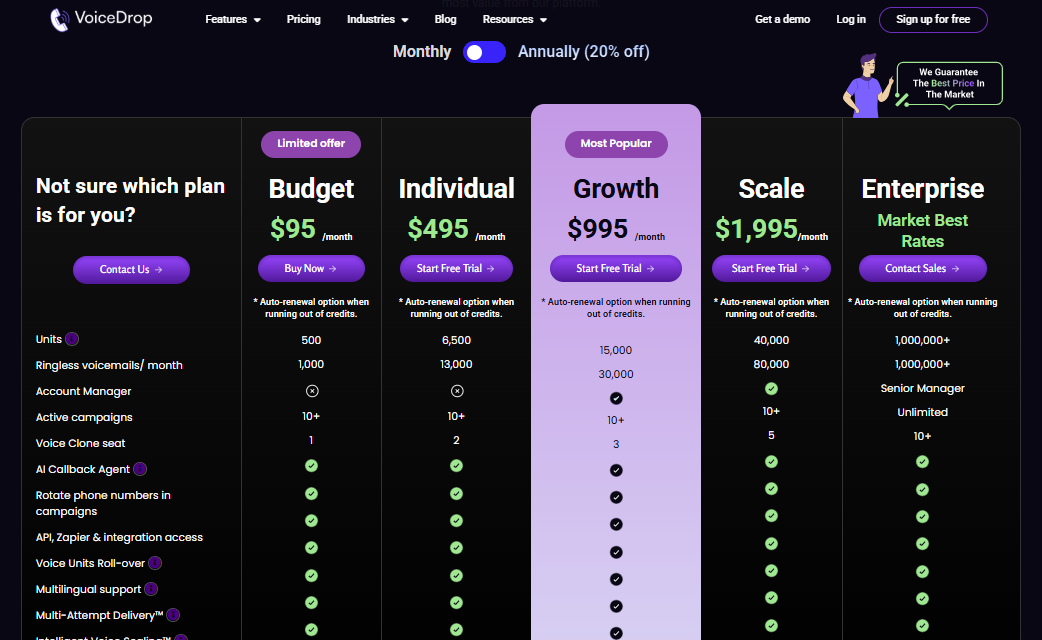
Task: Expand the Resources dropdown menu
Action: 514,19
